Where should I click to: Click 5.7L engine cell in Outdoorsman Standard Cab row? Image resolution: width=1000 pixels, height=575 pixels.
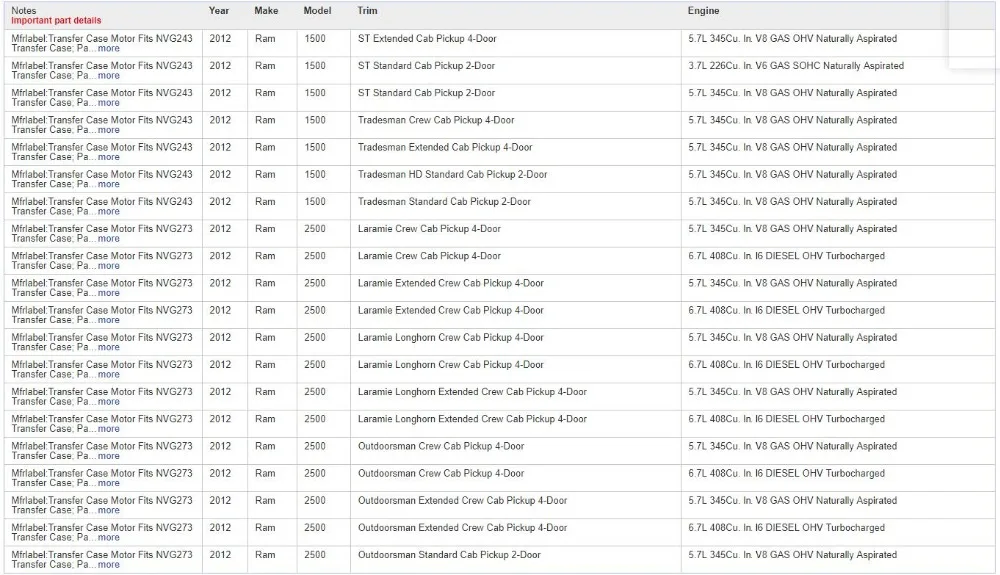793,555
